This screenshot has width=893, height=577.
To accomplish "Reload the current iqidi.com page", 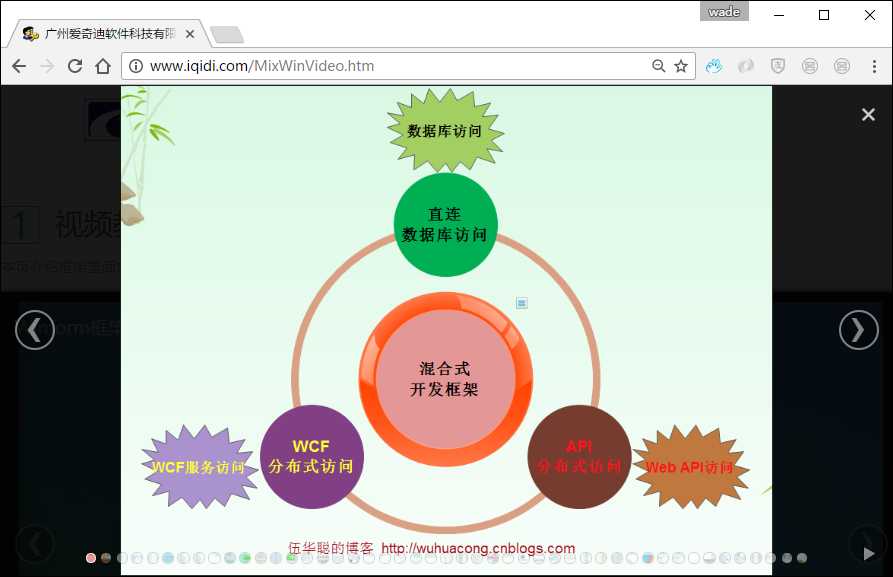I will coord(75,66).
